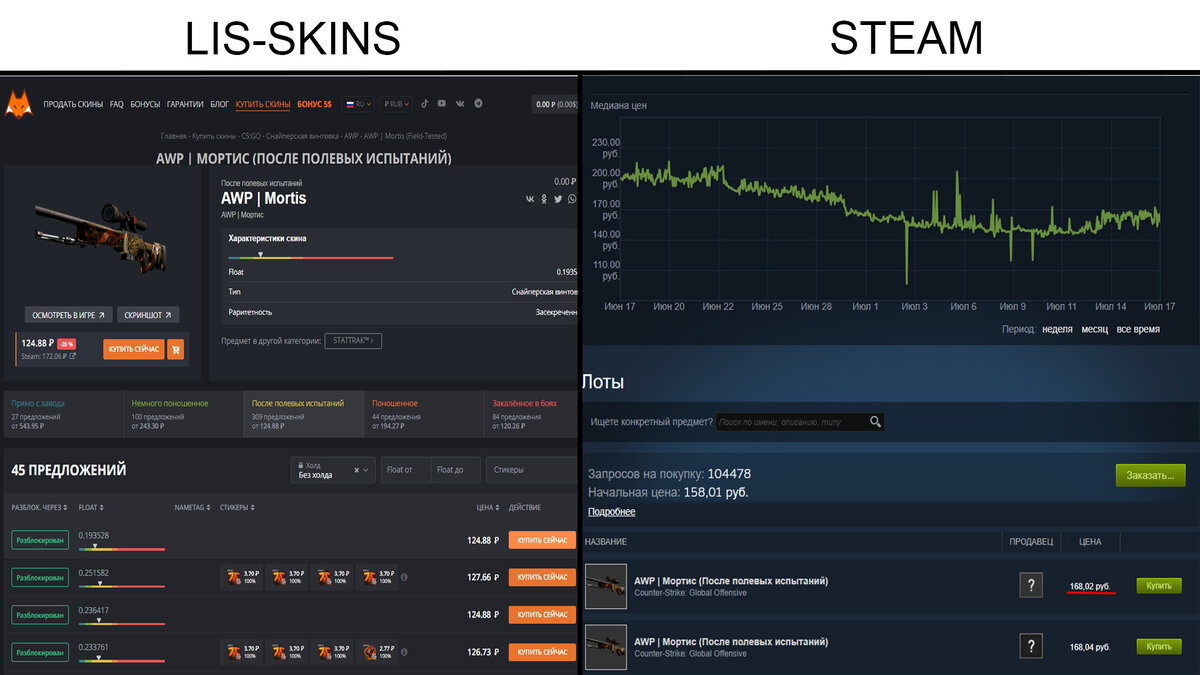This screenshot has width=1200, height=675.
Task: Sort offers by Цена column
Action: (x=487, y=508)
